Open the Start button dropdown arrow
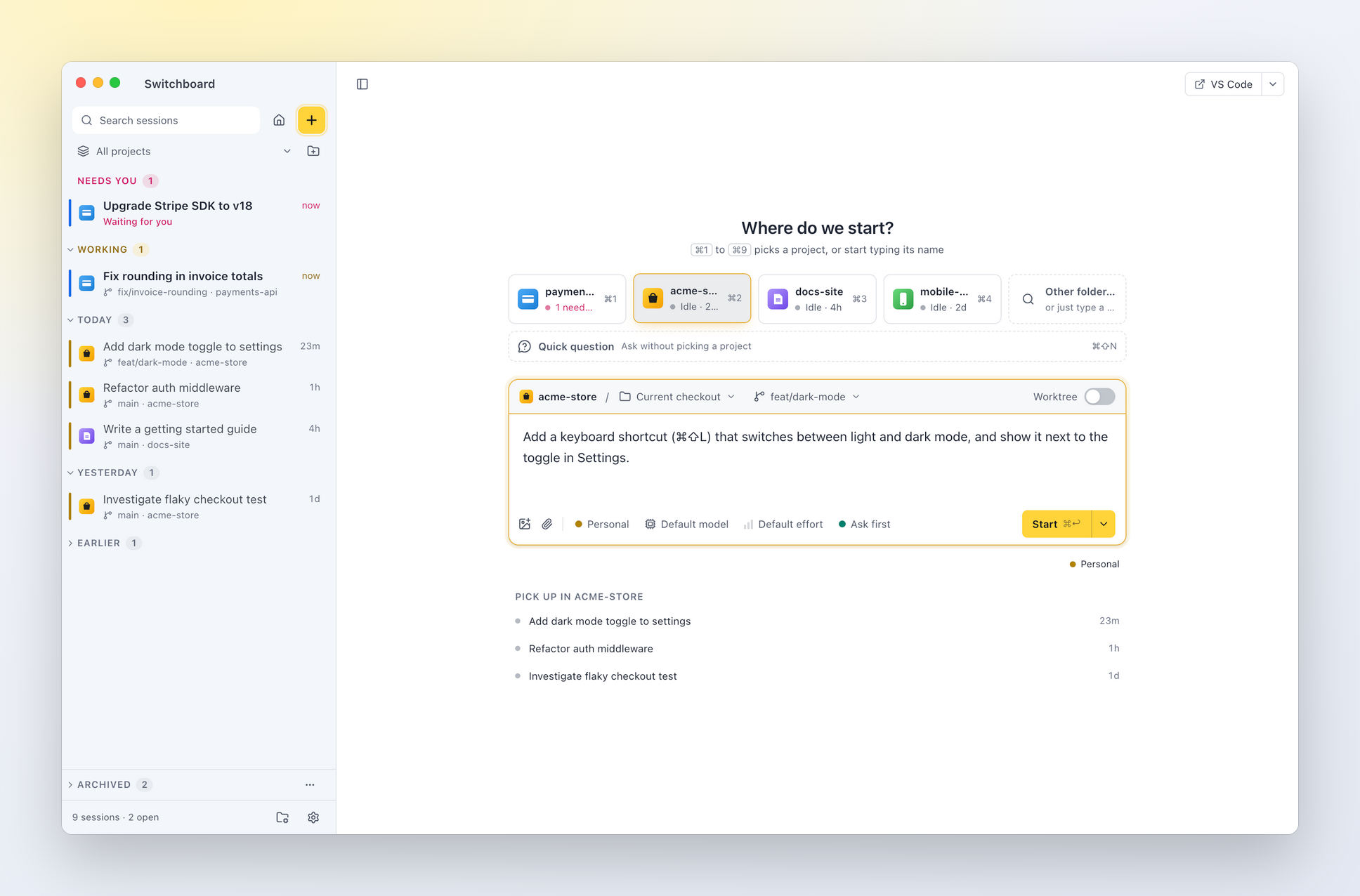Viewport: 1360px width, 896px height. pyautogui.click(x=1104, y=524)
